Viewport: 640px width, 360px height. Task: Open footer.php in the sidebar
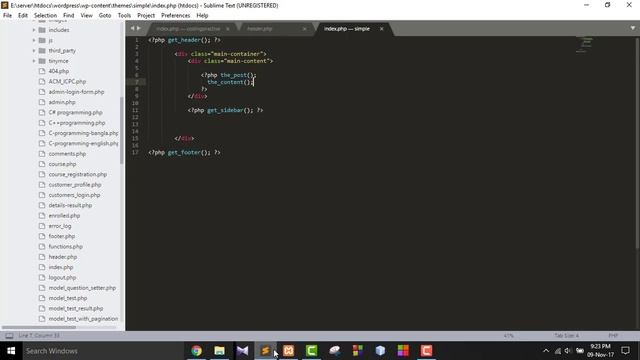click(x=62, y=236)
